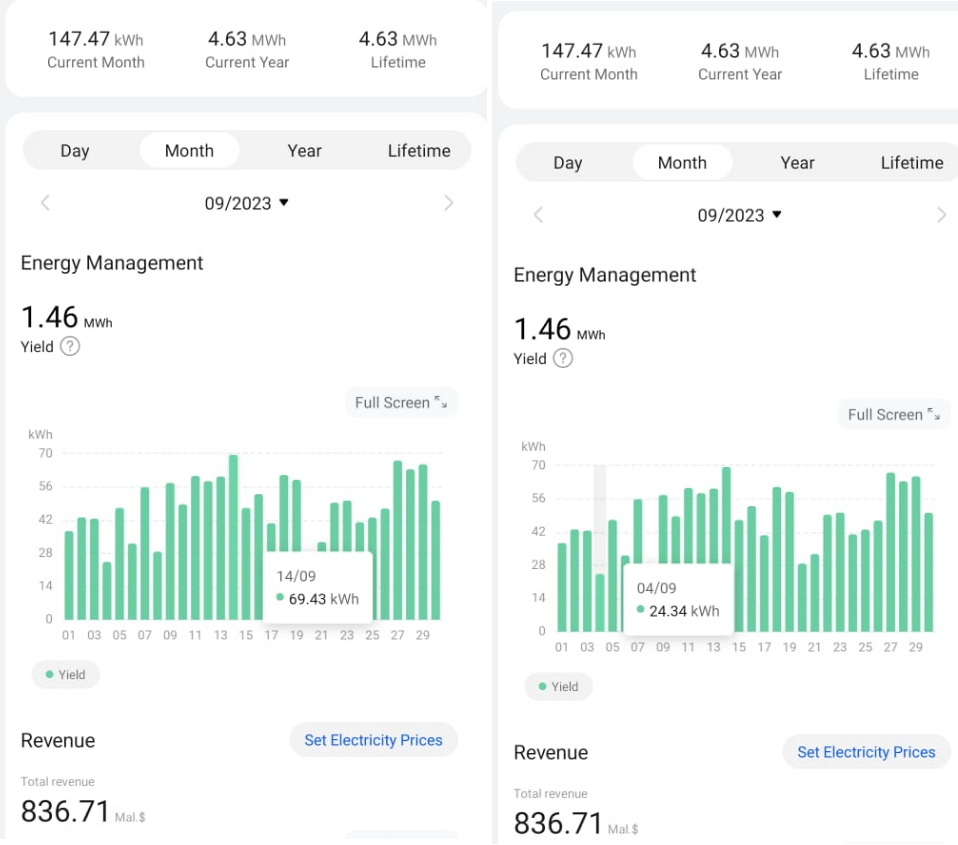Click 4.63 MWh Lifetime stat in left panel
The image size is (958, 845).
coord(398,49)
